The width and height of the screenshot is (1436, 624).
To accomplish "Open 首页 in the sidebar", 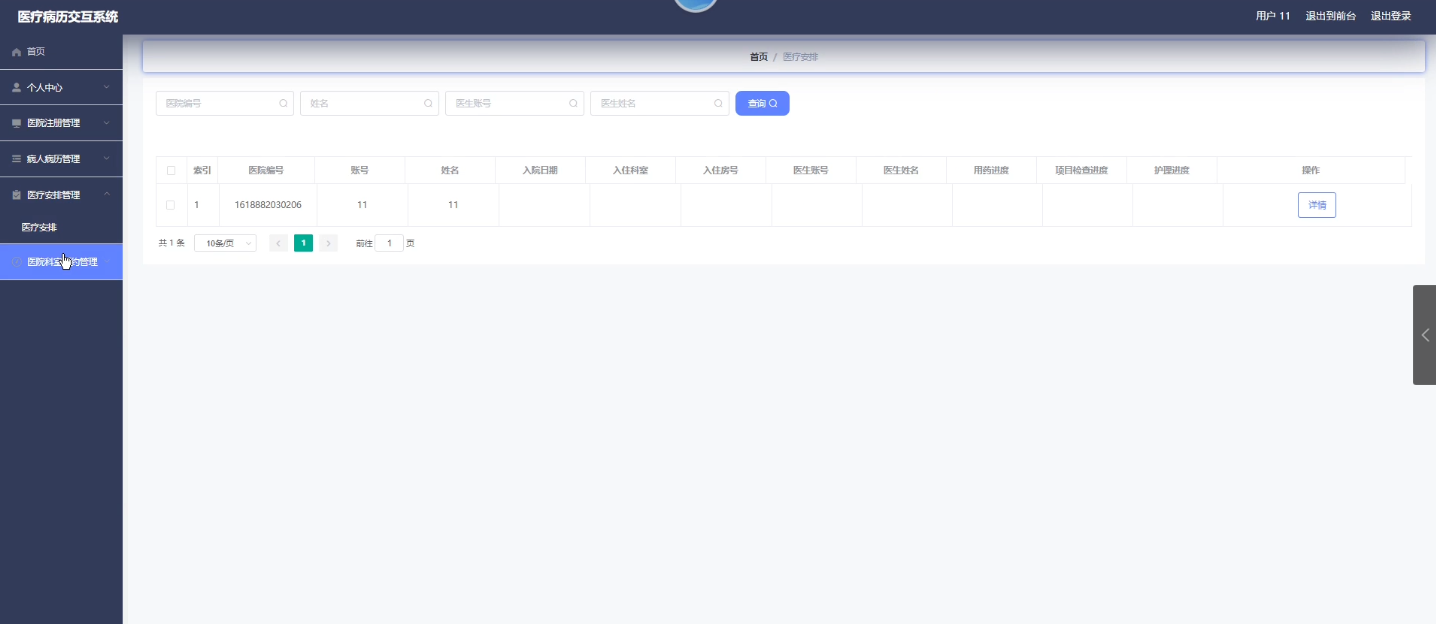I will point(61,52).
